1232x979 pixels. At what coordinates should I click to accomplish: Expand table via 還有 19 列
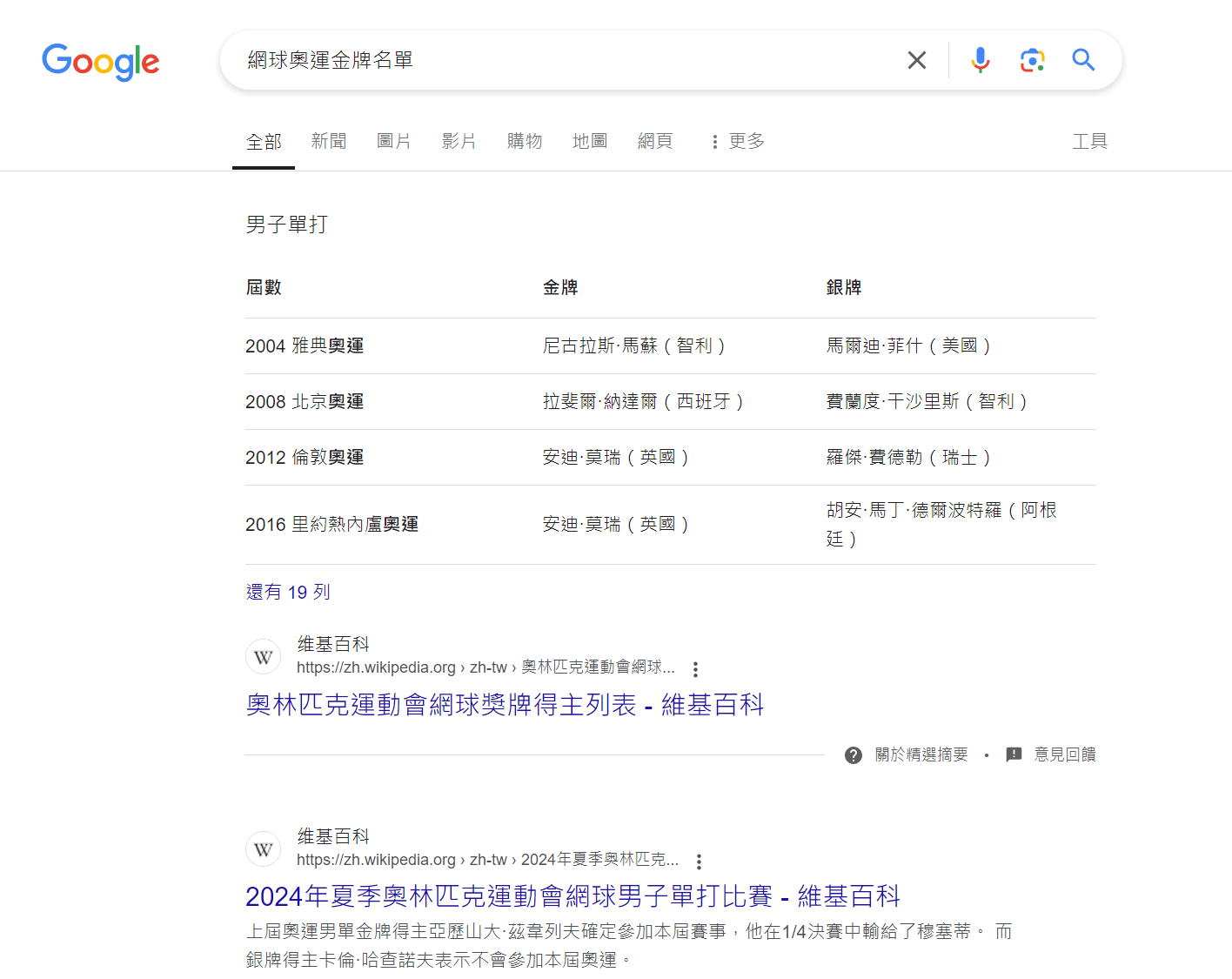[x=288, y=592]
